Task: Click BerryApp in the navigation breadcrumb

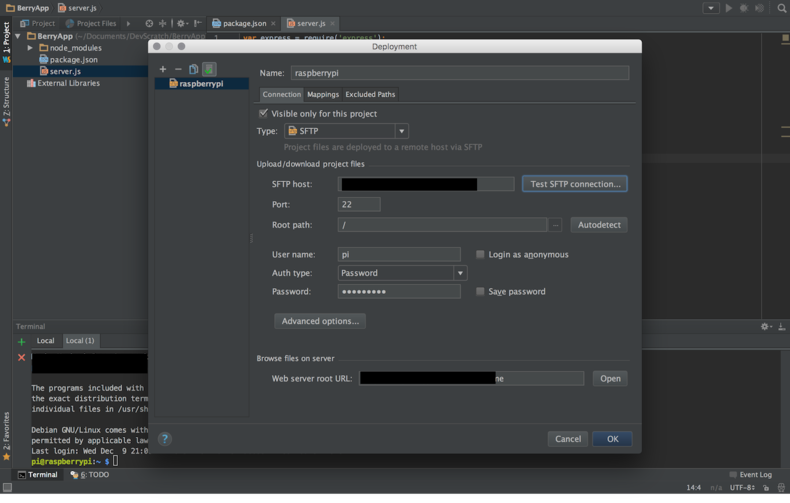Action: tap(28, 8)
